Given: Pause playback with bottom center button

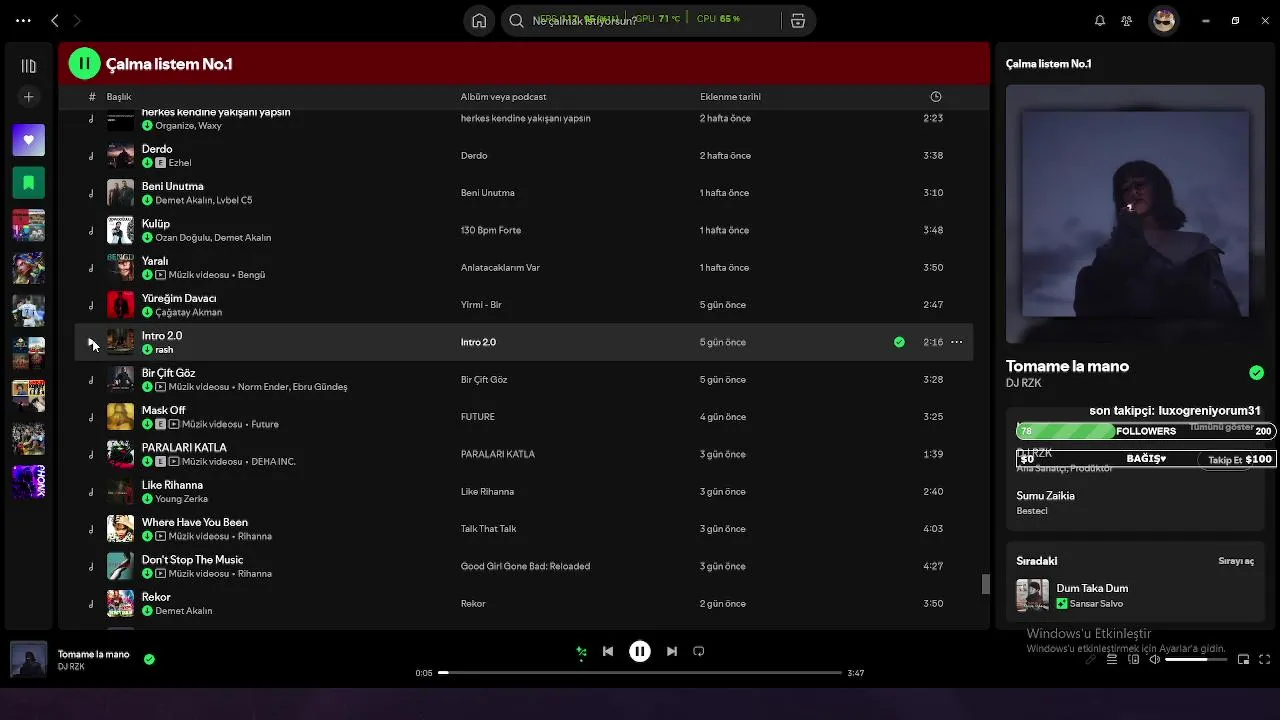Looking at the screenshot, I should tap(640, 651).
